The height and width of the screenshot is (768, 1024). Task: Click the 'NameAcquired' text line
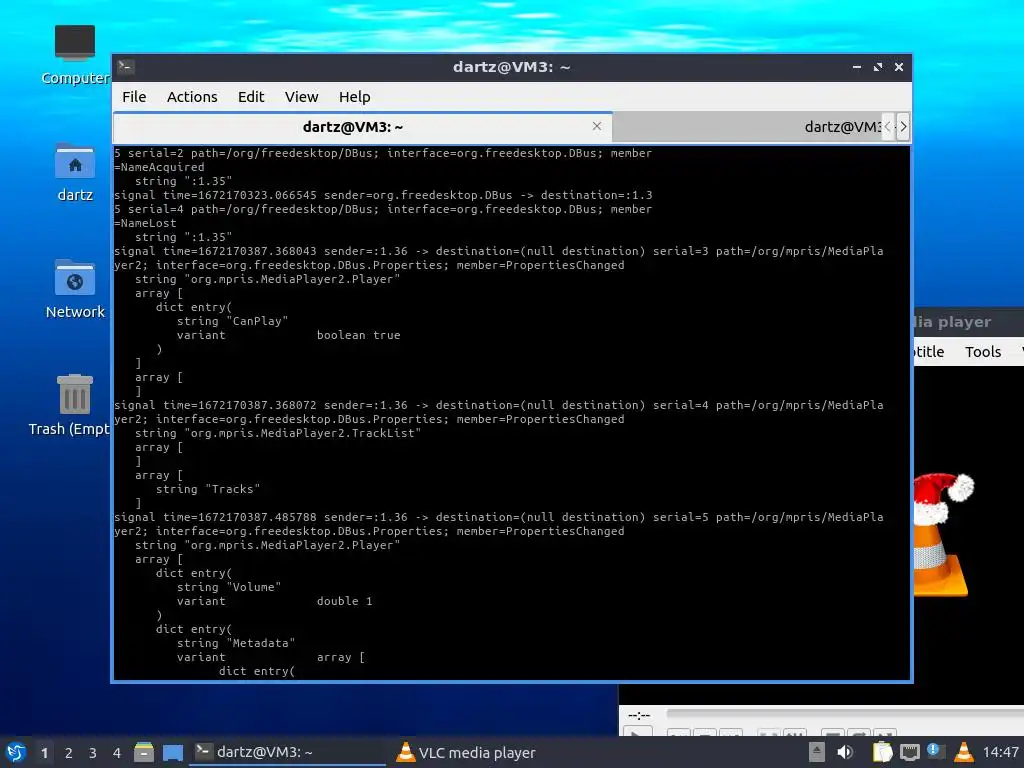(159, 167)
